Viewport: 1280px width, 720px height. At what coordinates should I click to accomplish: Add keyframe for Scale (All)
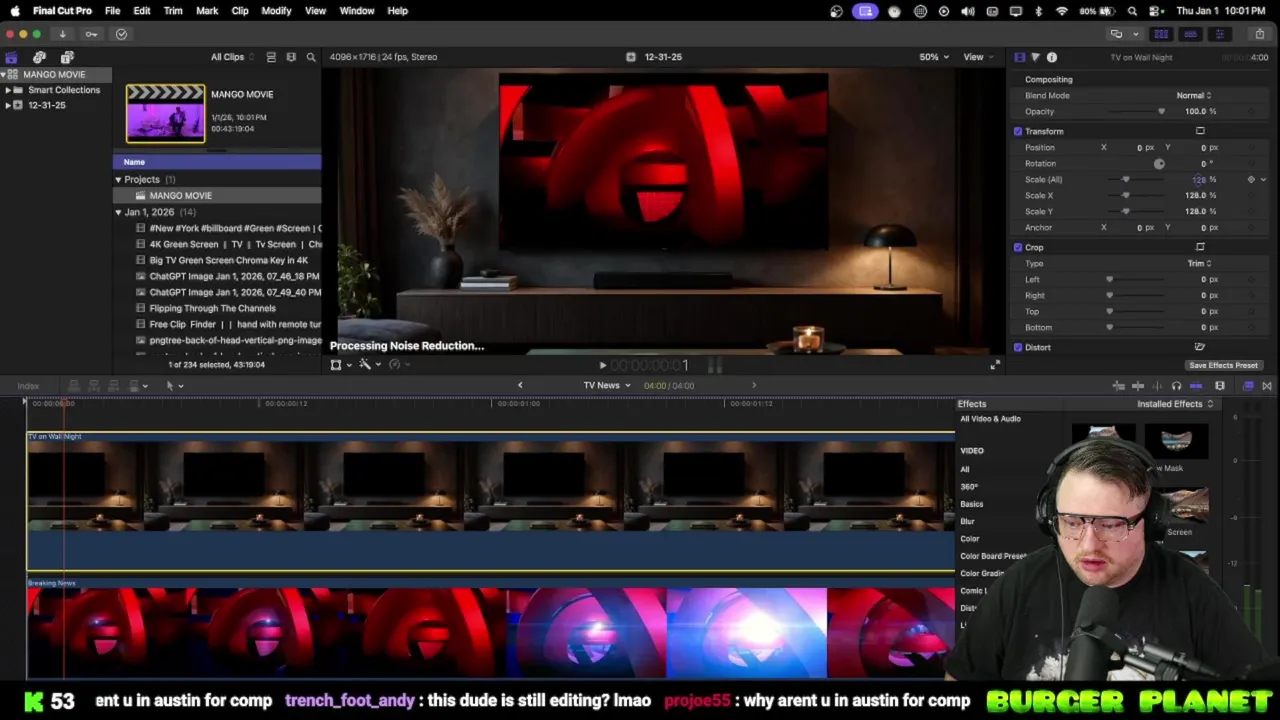[1251, 179]
